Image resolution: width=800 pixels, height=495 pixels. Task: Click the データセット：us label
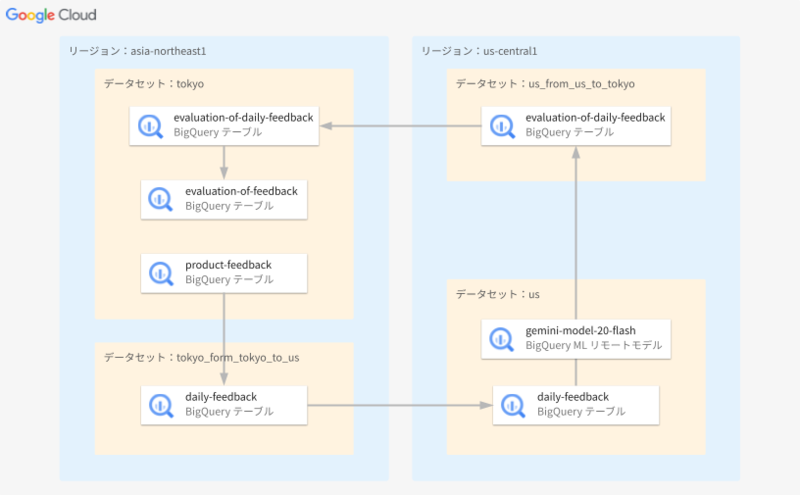pyautogui.click(x=497, y=294)
